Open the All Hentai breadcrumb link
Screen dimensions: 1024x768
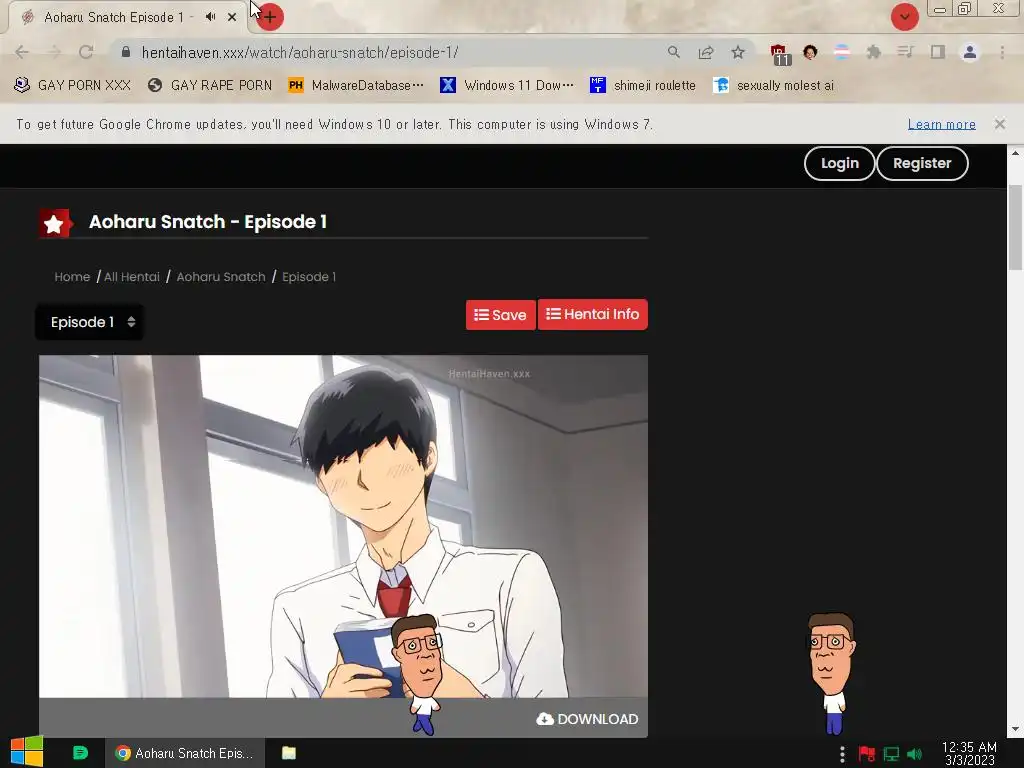point(132,277)
